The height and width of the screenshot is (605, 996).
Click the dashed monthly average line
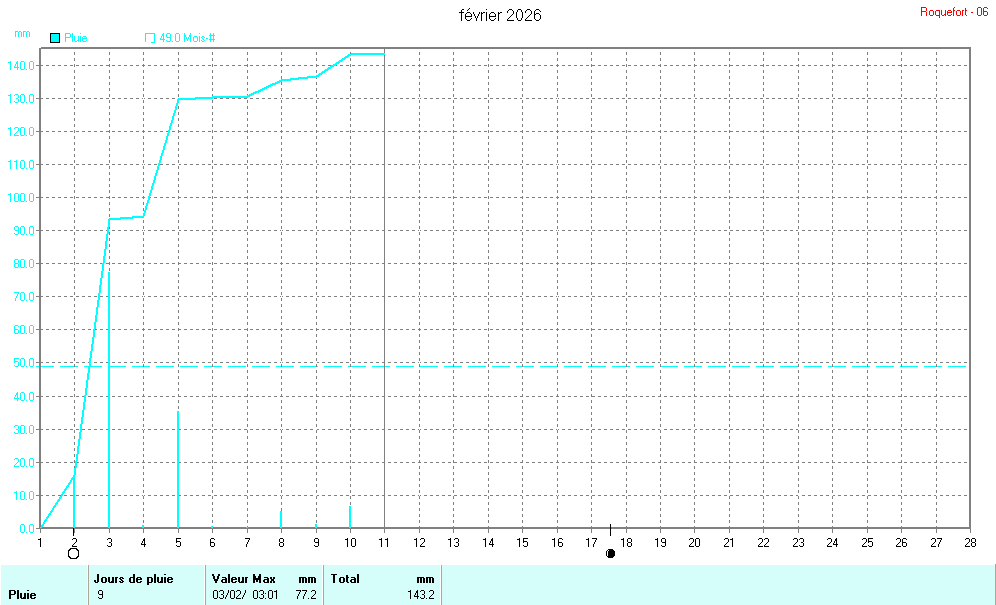(600, 366)
